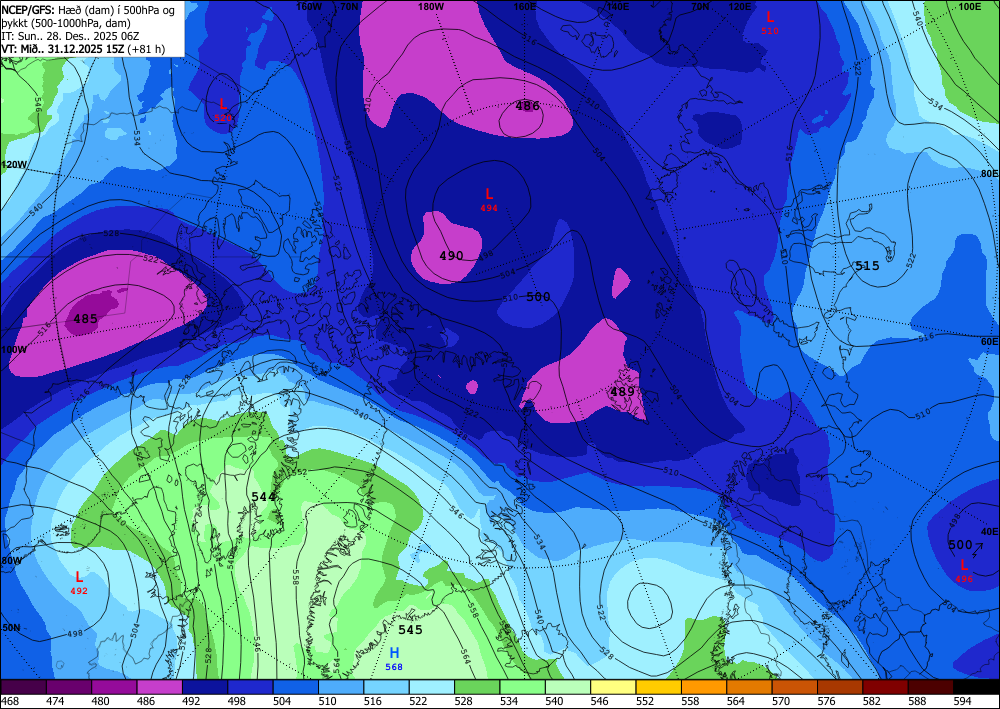Click the orange legend swatch above 558

coord(703,687)
